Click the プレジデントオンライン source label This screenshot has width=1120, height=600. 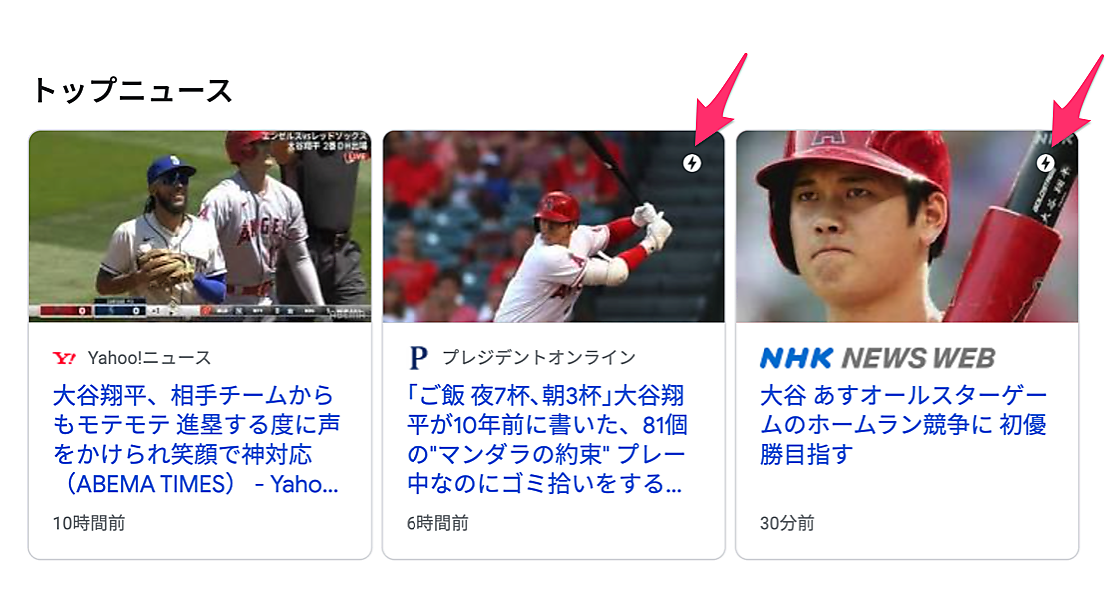tap(539, 357)
